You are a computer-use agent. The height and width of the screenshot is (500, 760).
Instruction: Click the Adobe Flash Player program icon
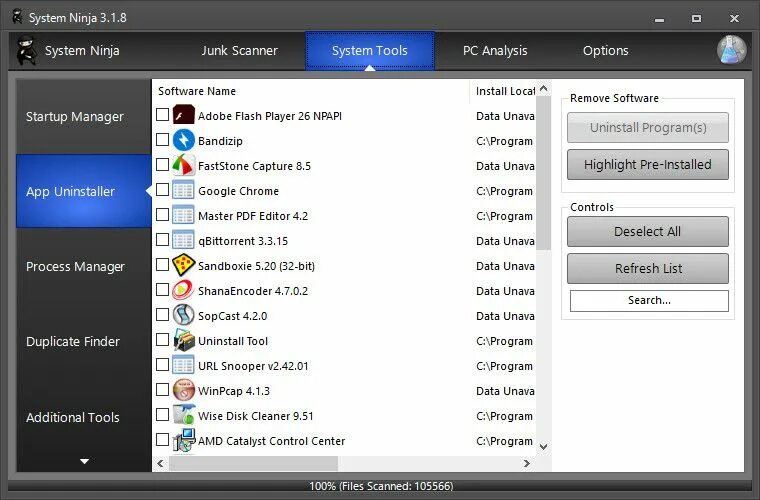tap(184, 115)
